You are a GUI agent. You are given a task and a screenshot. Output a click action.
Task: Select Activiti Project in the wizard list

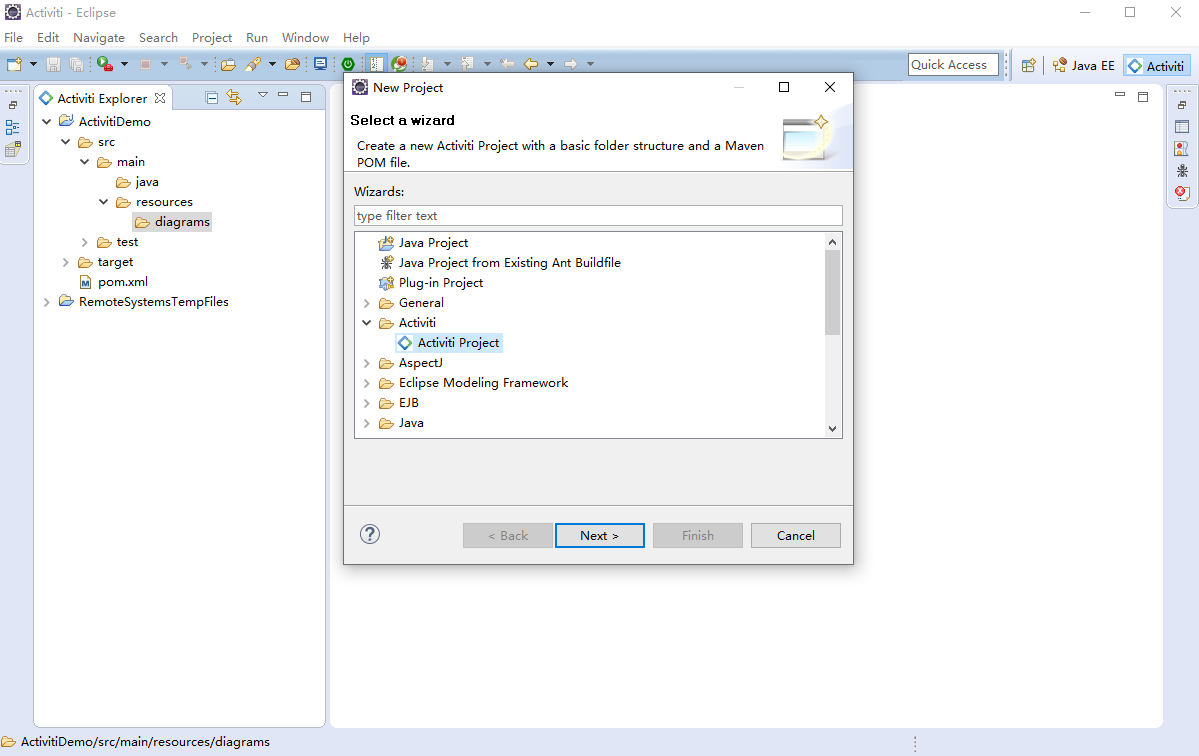pyautogui.click(x=449, y=343)
